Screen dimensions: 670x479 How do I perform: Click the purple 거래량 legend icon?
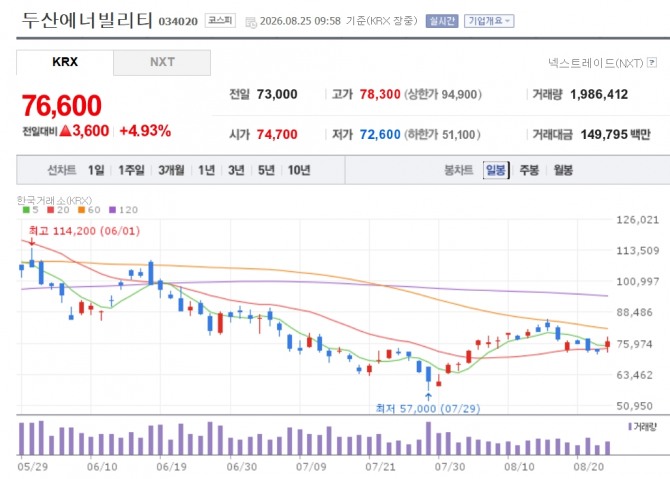point(630,426)
